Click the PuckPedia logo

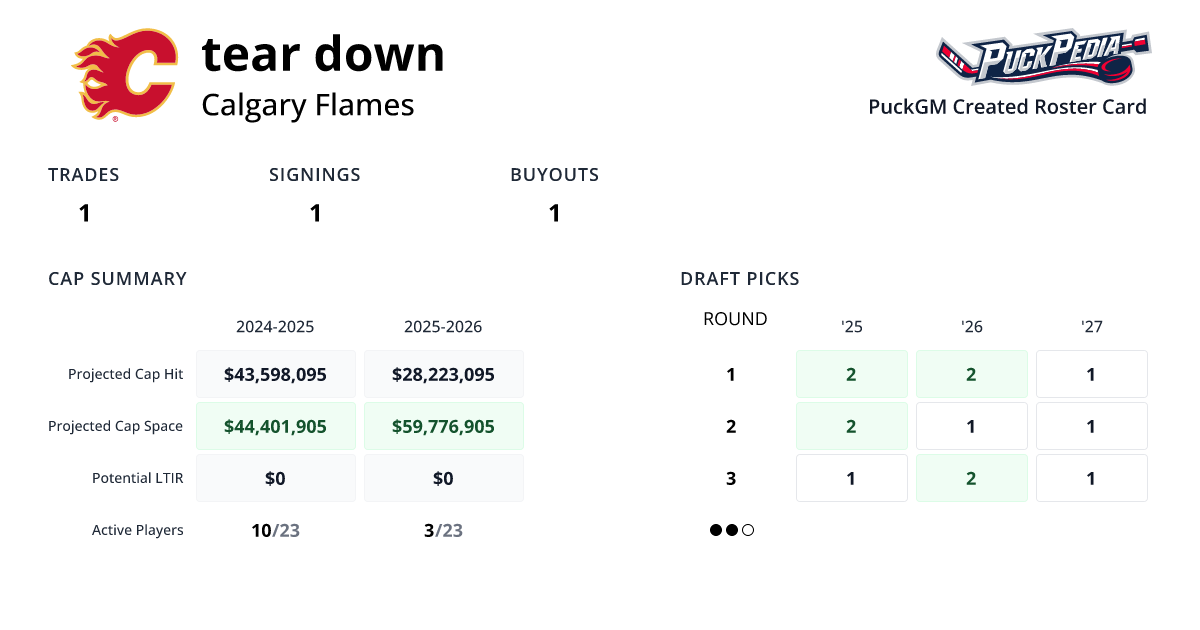1043,58
